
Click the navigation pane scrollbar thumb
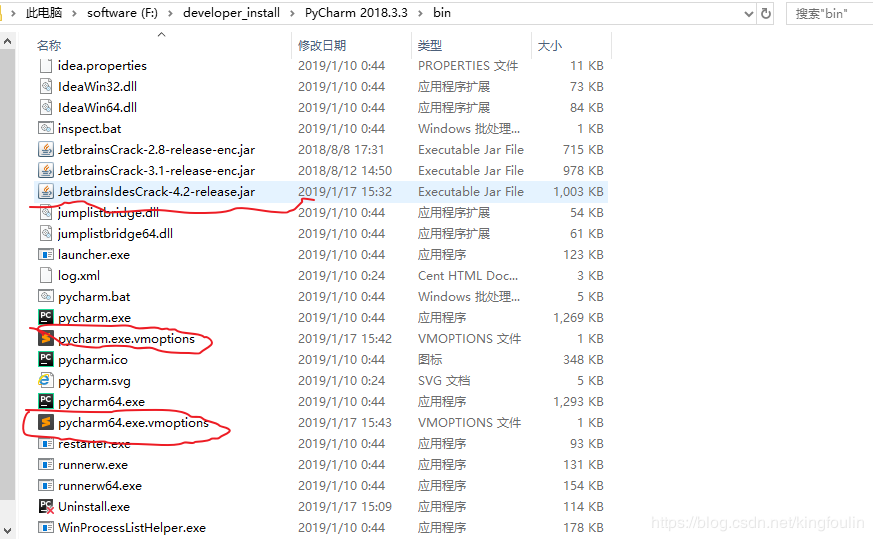(x=7, y=274)
